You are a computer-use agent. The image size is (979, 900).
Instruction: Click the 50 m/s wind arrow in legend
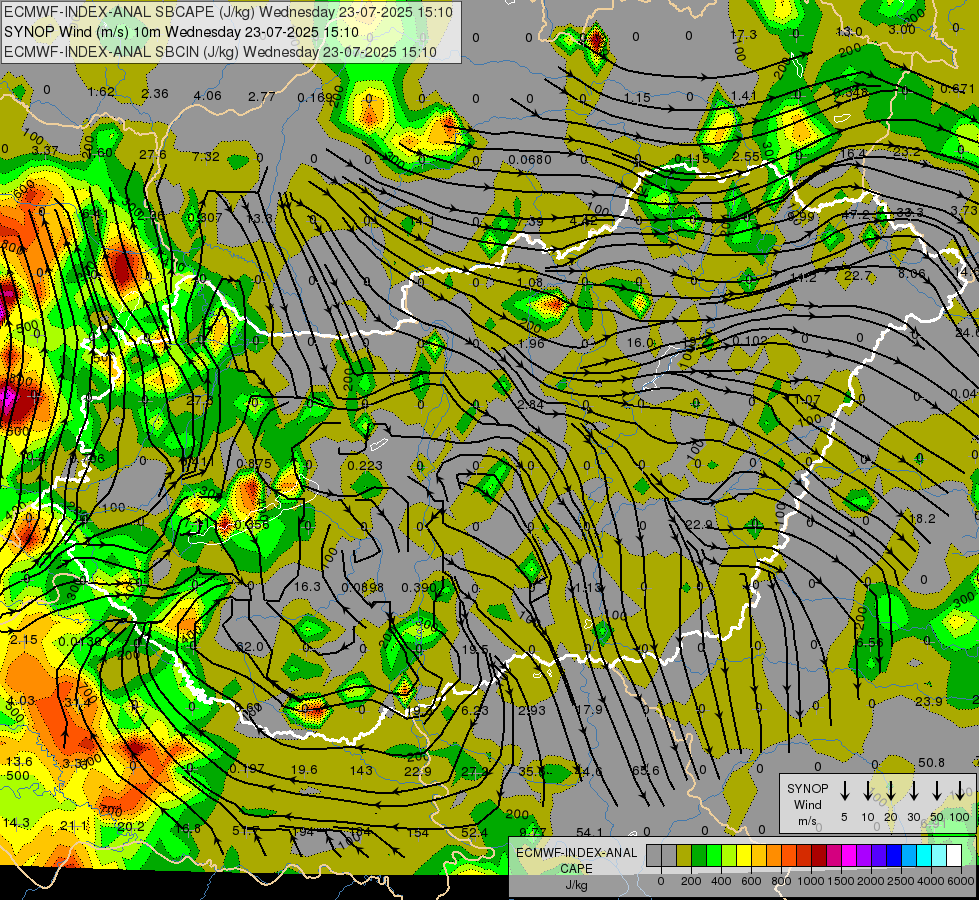pos(937,790)
